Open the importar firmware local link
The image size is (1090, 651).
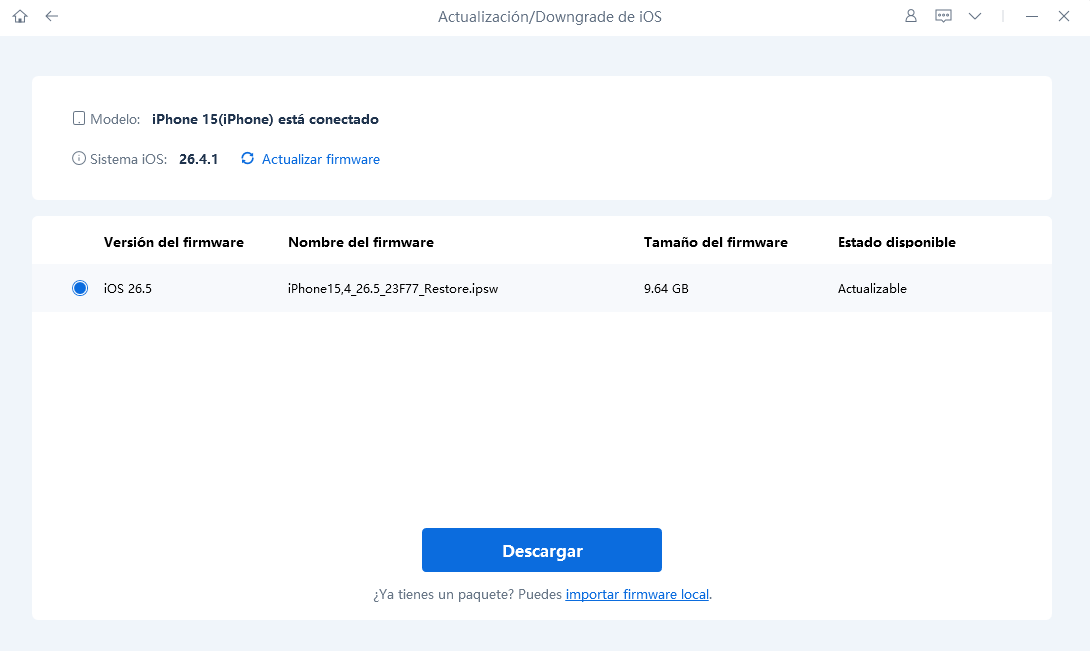point(637,594)
